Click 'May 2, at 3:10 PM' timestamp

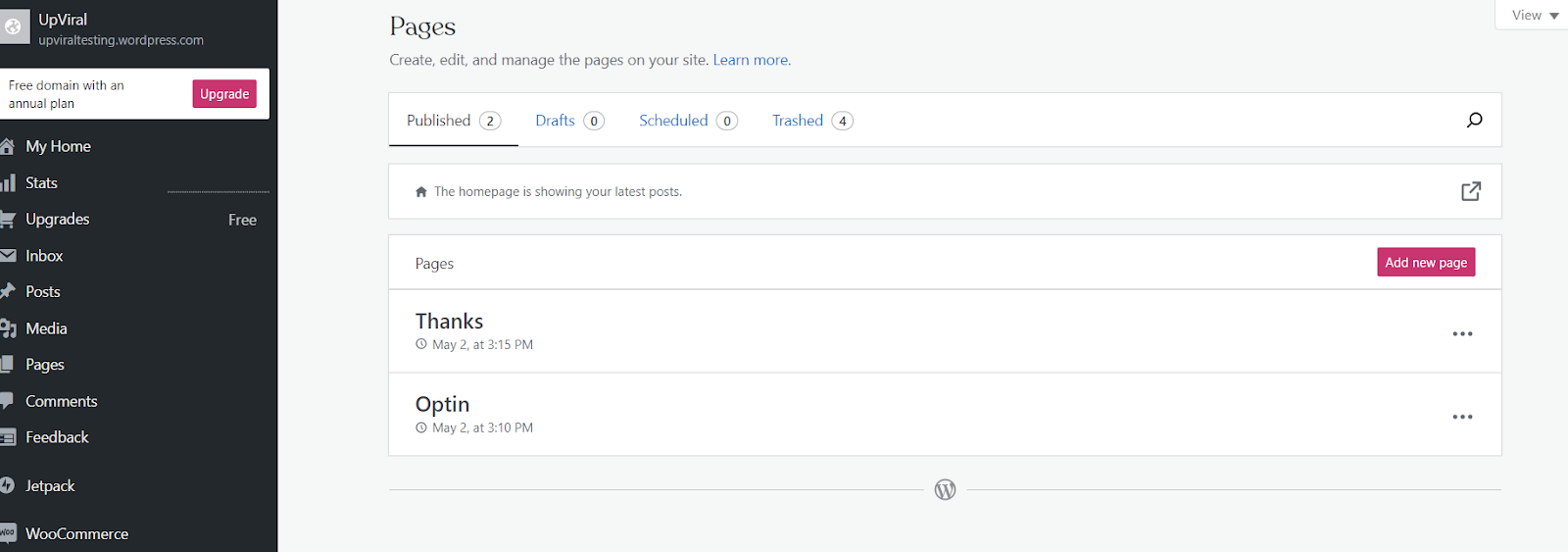click(x=482, y=428)
